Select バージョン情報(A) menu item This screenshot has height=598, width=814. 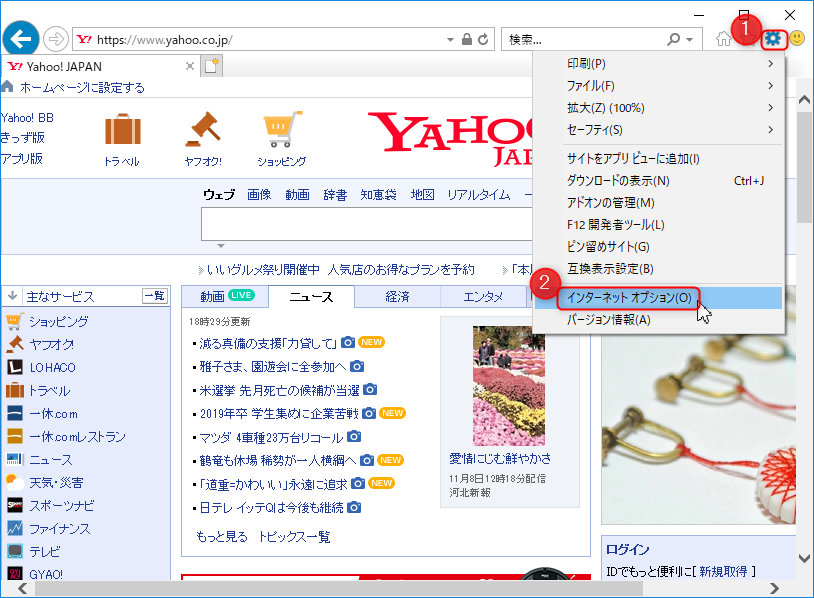click(659, 320)
